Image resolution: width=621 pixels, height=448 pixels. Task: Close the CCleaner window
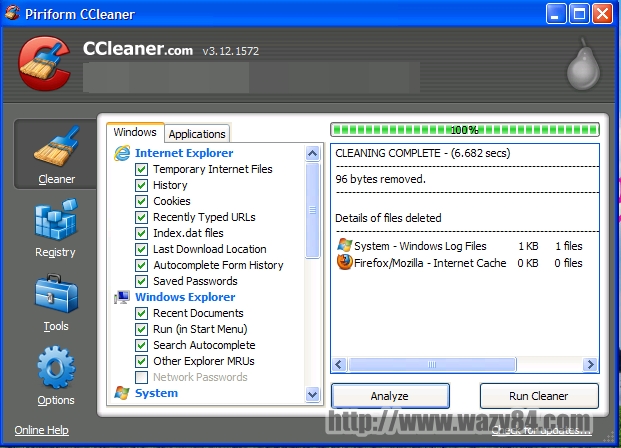pos(602,14)
